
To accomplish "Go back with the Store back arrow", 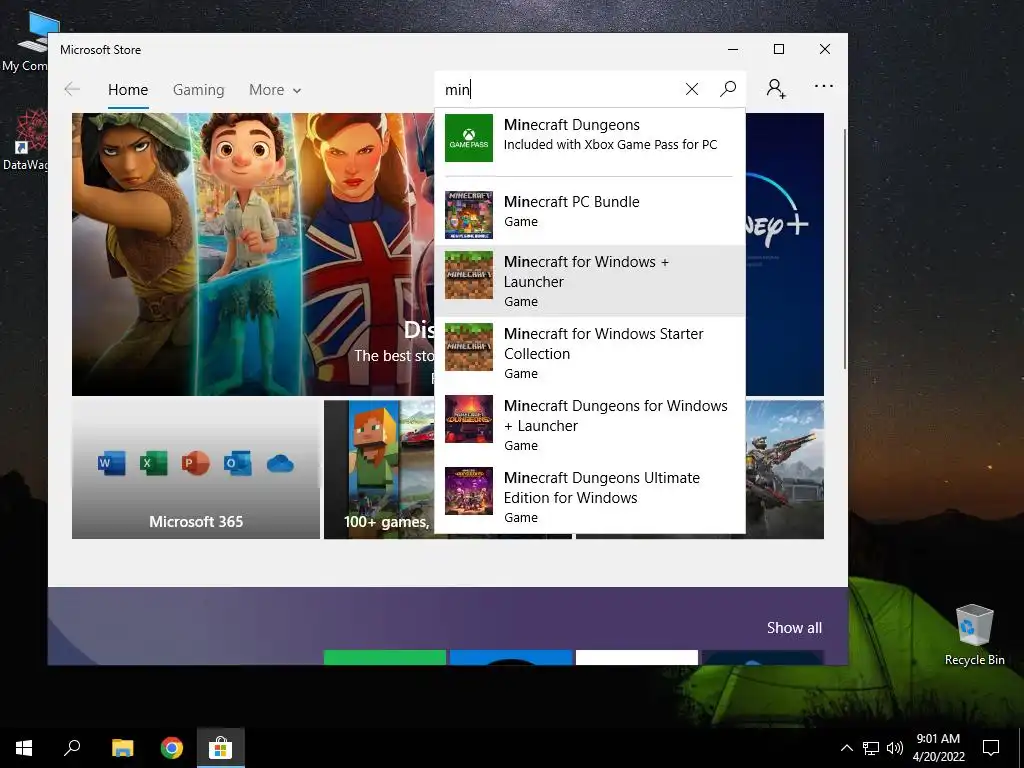I will [x=72, y=89].
